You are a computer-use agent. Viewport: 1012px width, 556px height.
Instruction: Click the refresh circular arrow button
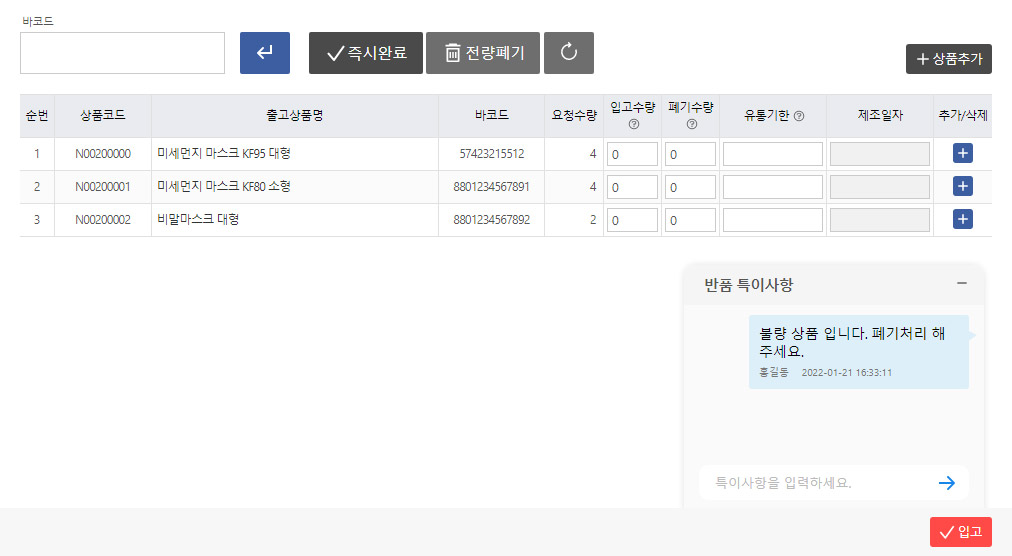569,53
